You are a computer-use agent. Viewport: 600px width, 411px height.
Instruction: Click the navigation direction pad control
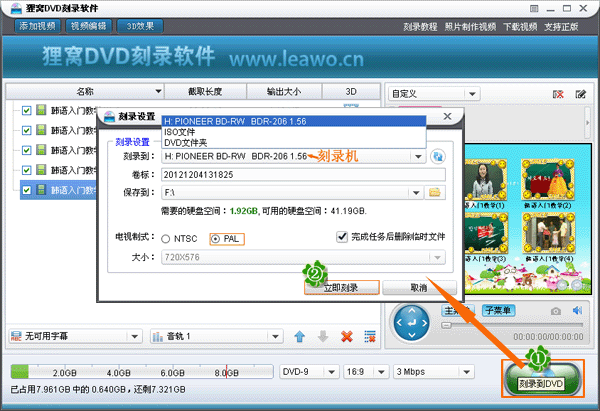pos(412,323)
